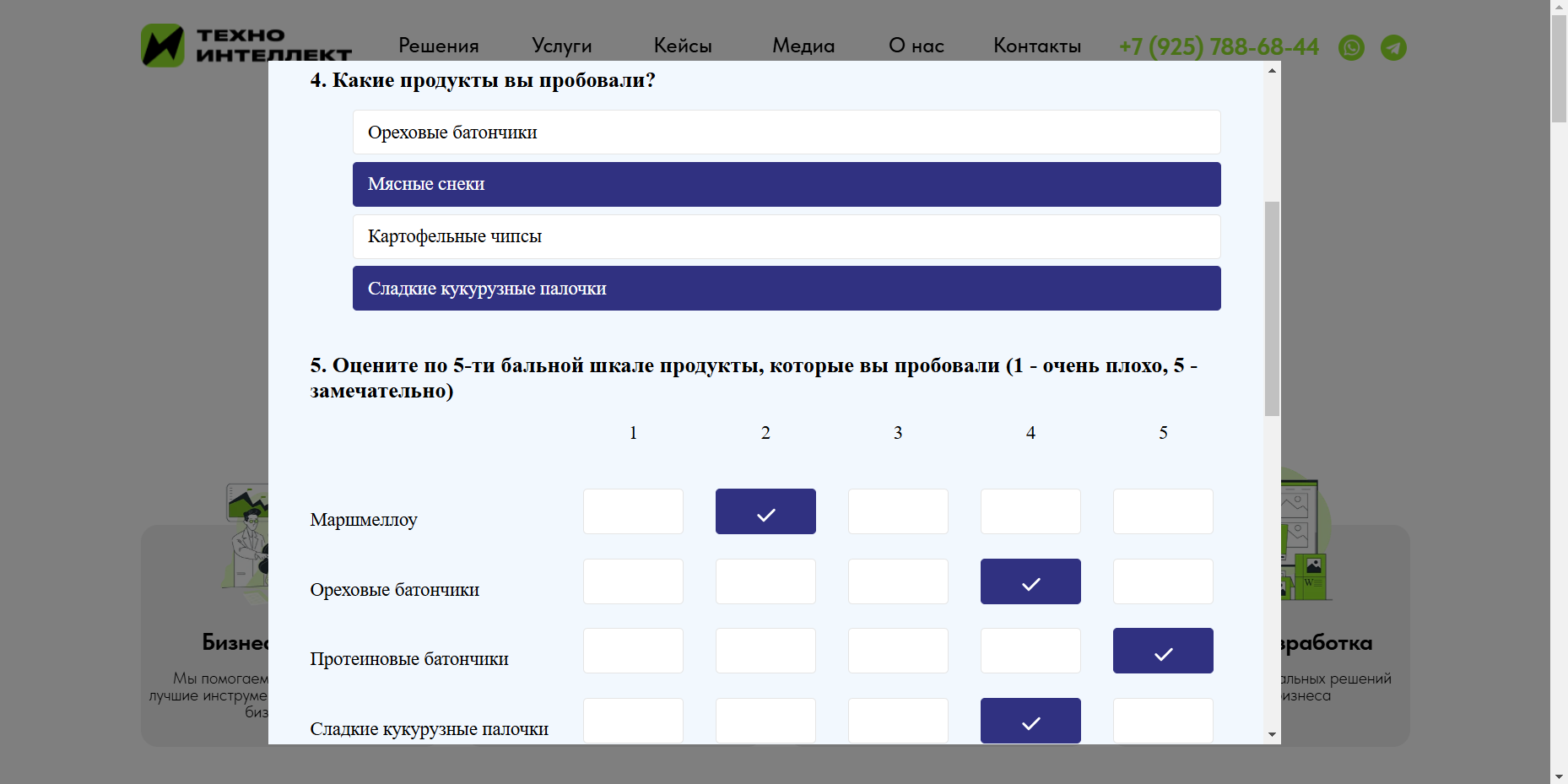Image resolution: width=1568 pixels, height=784 pixels.
Task: Deselect the highlighted «Мясные снеки» option
Action: pyautogui.click(x=786, y=184)
